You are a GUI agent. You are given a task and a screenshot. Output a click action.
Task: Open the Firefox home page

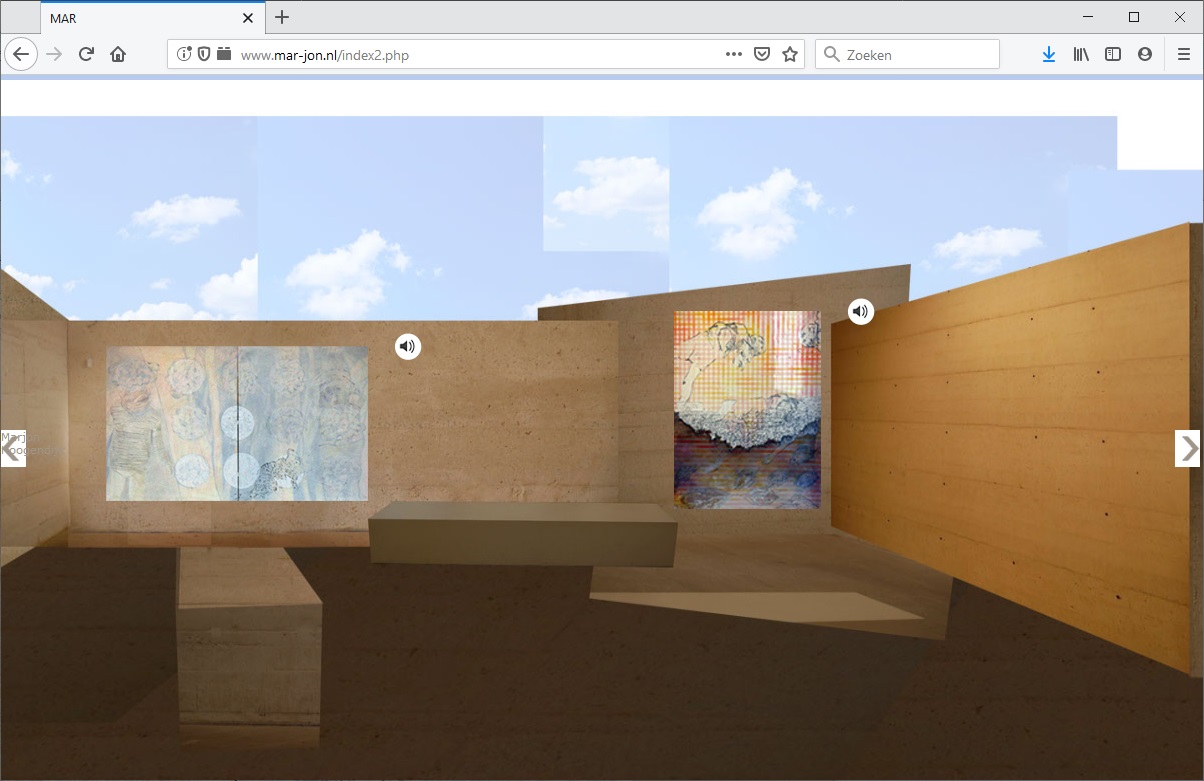coord(118,55)
